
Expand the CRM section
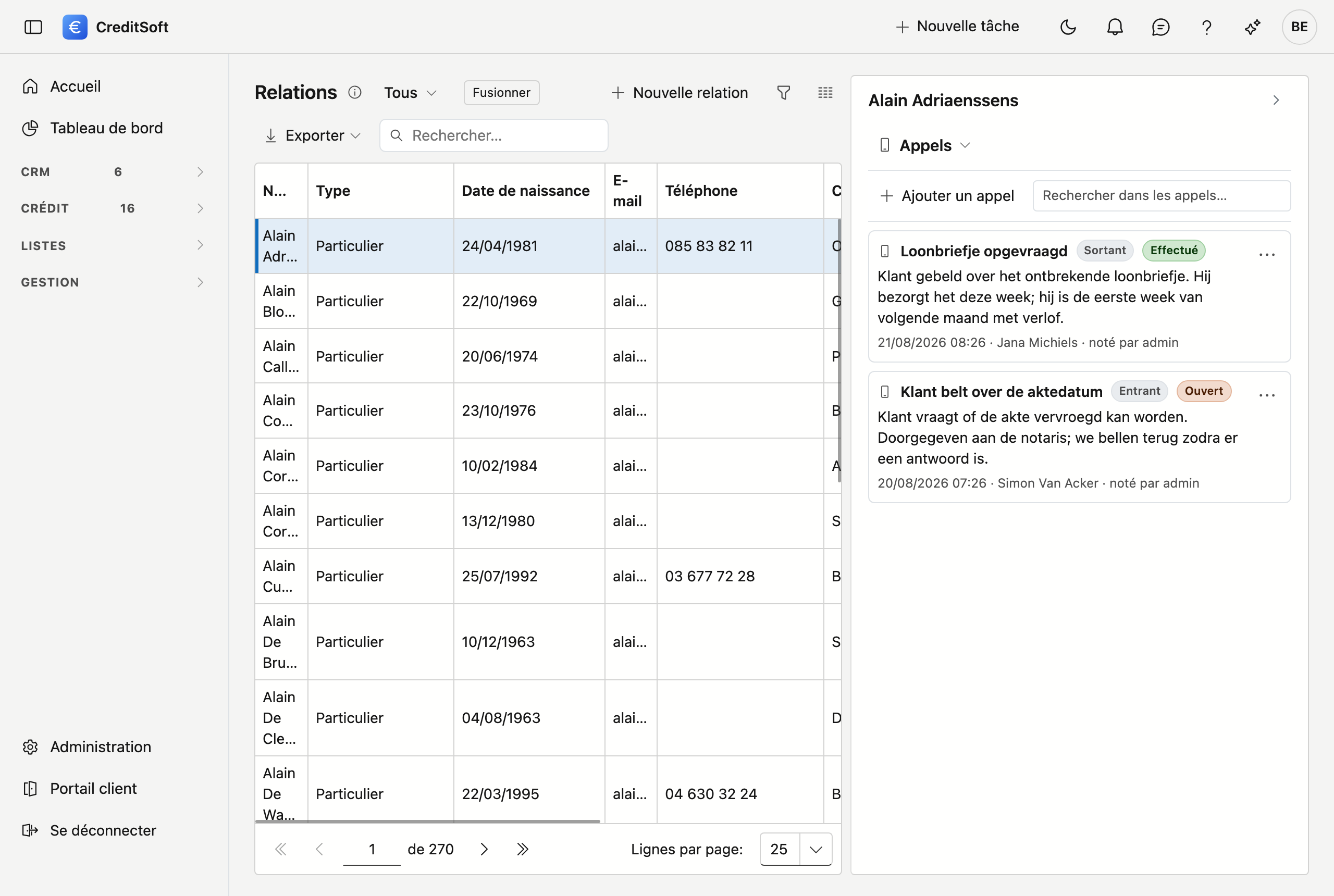point(112,172)
